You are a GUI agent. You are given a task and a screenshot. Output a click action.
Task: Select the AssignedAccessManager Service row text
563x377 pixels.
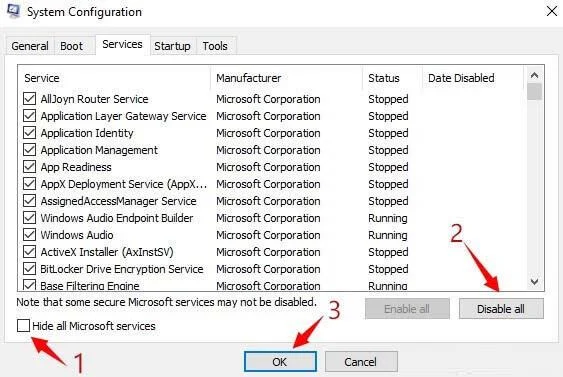pos(118,201)
